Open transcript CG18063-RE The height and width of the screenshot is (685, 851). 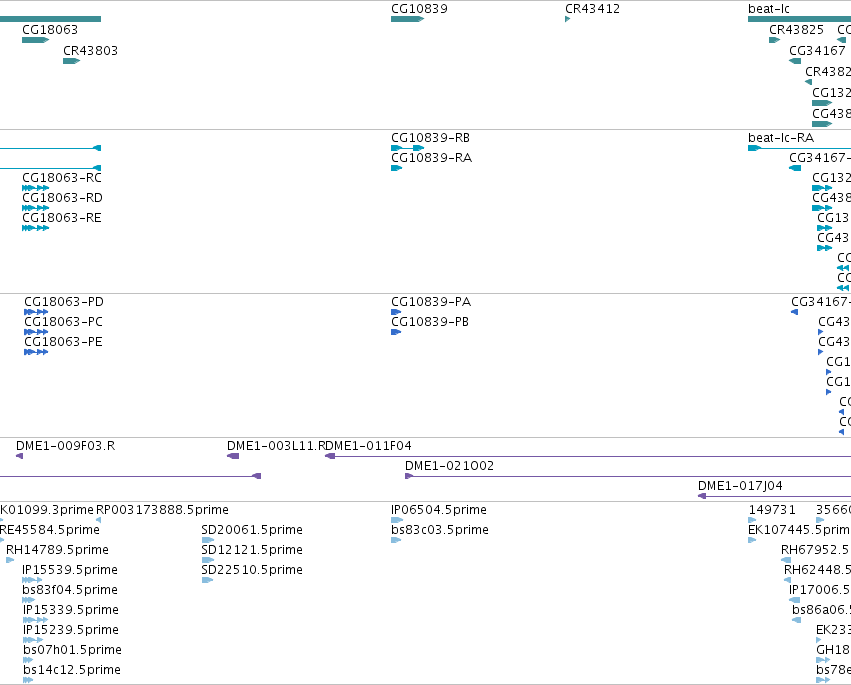tap(62, 218)
